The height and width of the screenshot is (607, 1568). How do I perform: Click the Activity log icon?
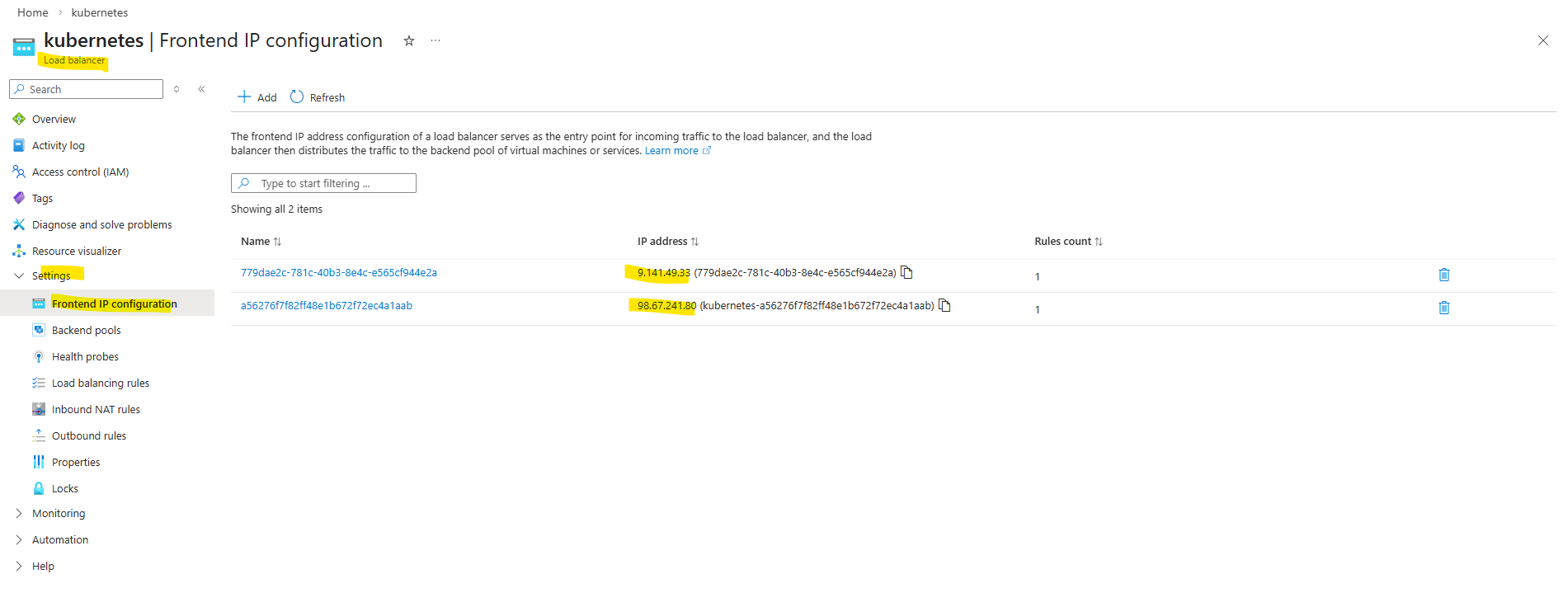coord(19,145)
